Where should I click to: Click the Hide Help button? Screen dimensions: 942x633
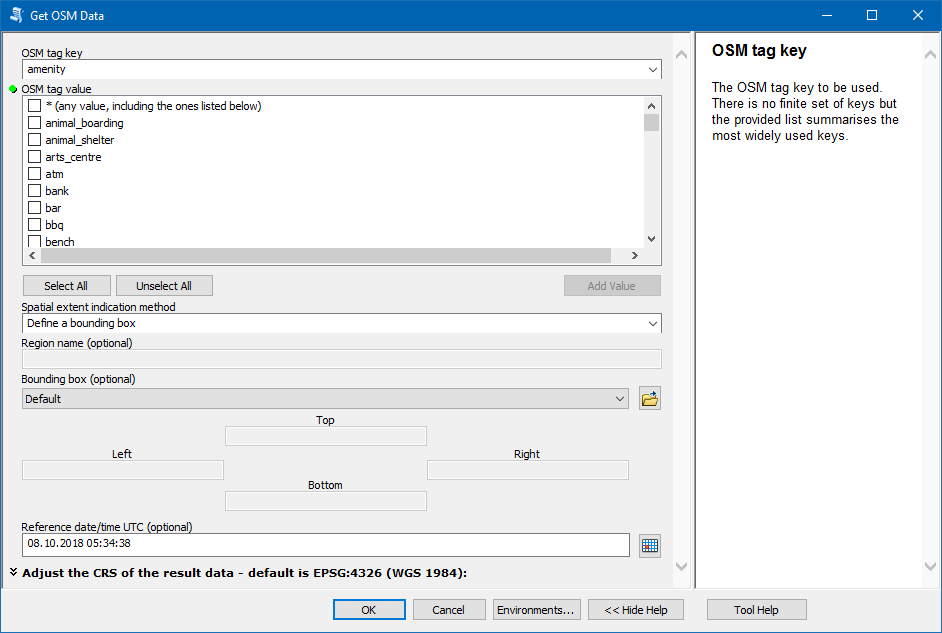[x=636, y=610]
